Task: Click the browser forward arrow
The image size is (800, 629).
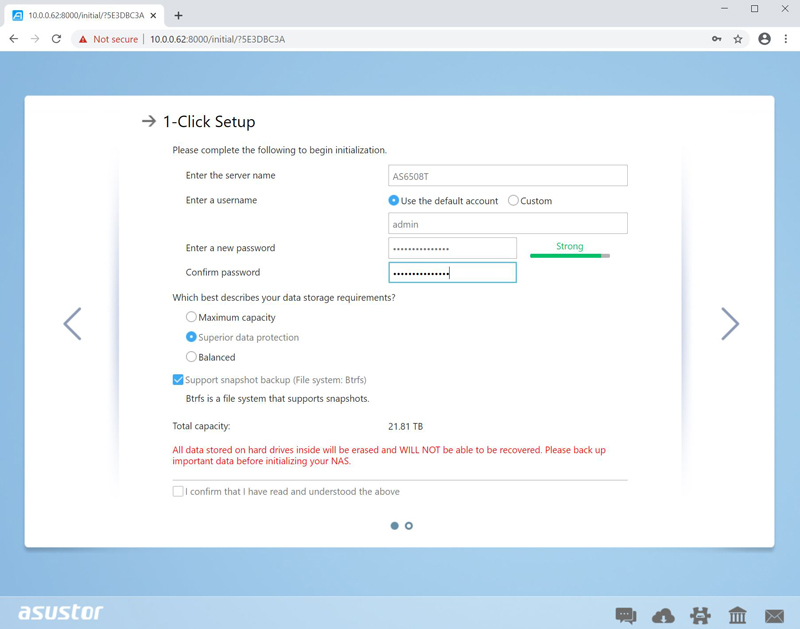Action: click(35, 39)
